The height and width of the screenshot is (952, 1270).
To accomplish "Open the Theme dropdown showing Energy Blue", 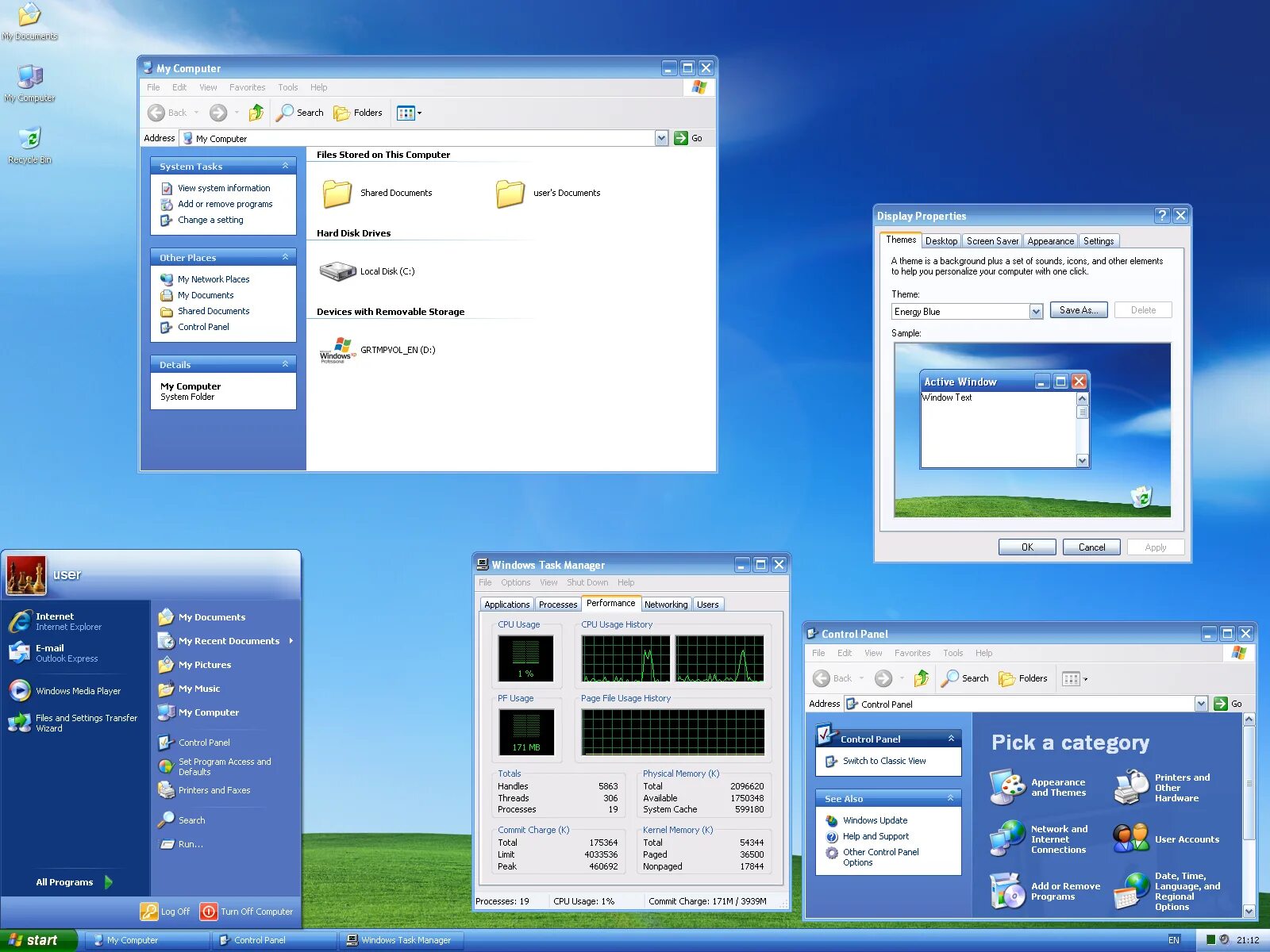I will click(1036, 312).
